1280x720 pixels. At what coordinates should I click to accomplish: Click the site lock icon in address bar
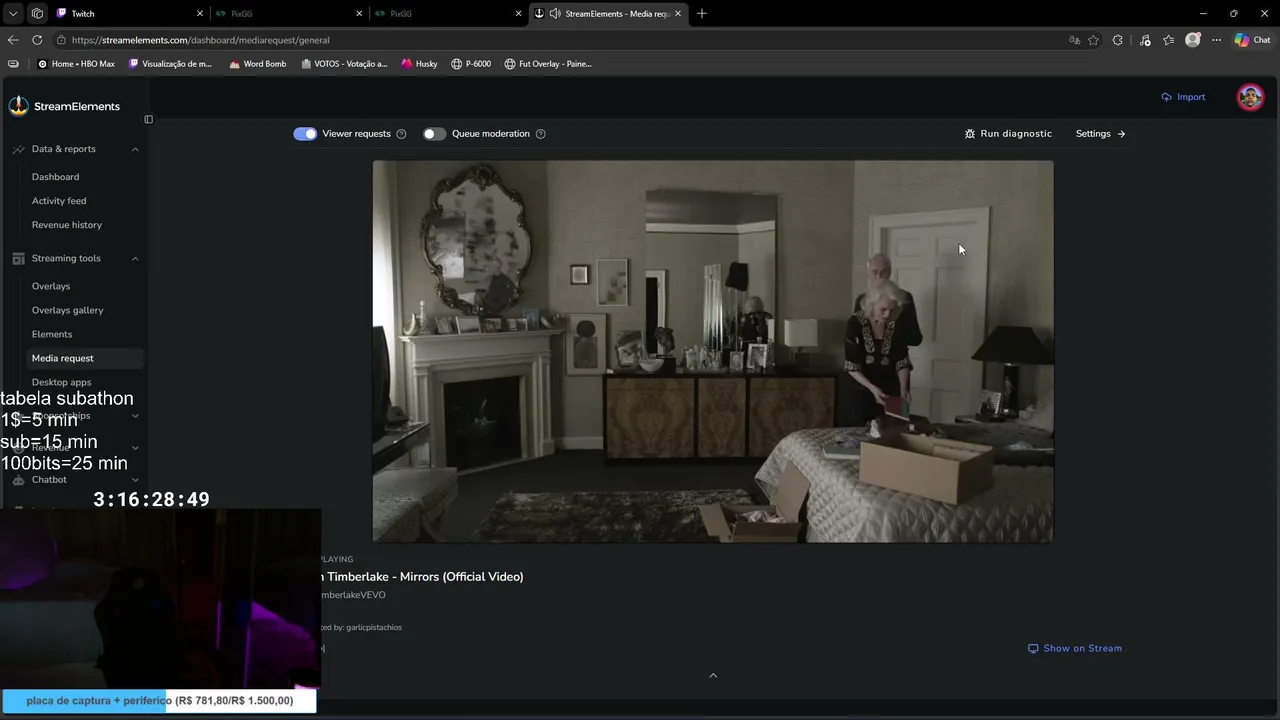pyautogui.click(x=61, y=40)
